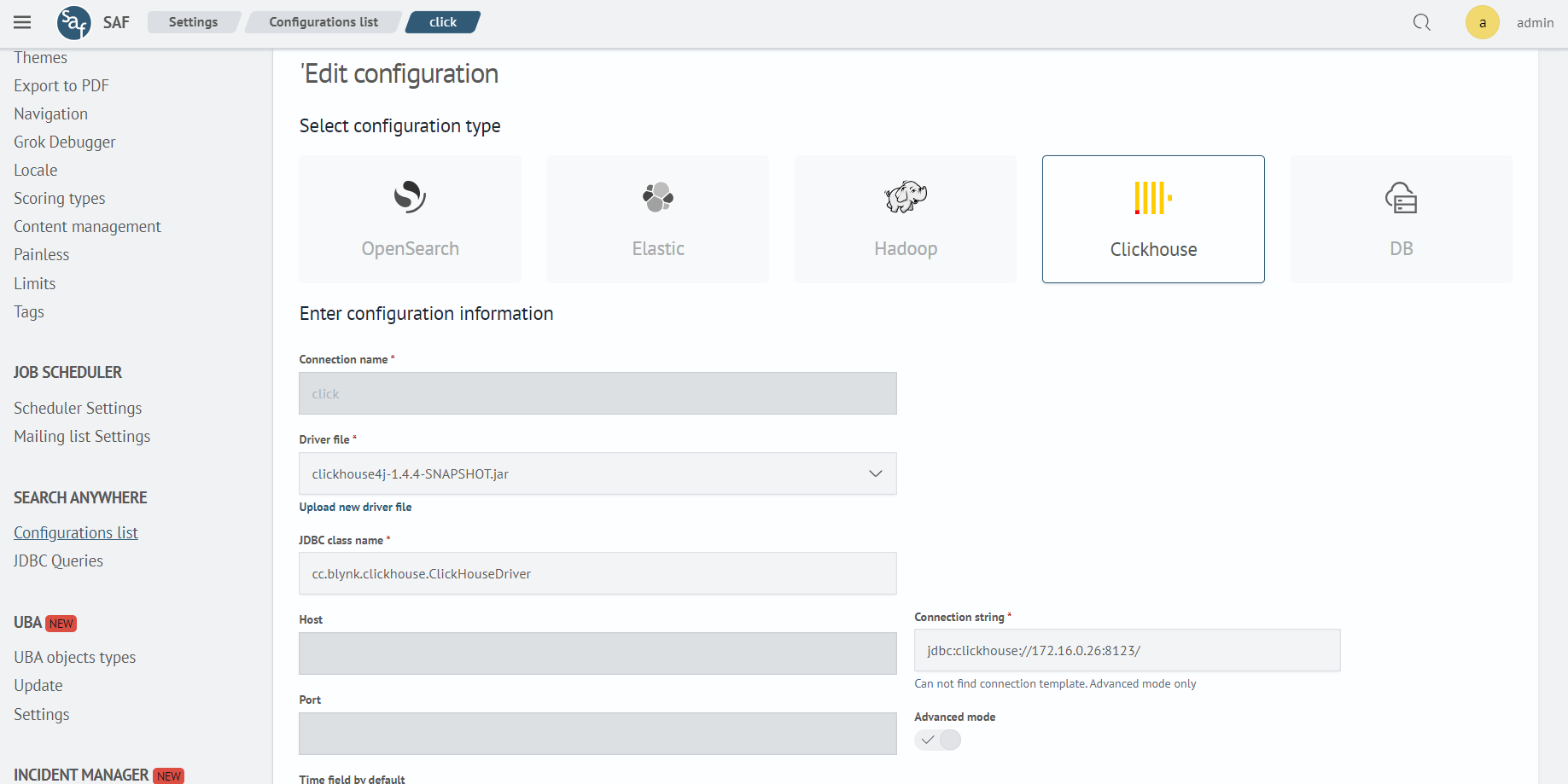Open Navigation in sidebar
1568x784 pixels.
50,114
